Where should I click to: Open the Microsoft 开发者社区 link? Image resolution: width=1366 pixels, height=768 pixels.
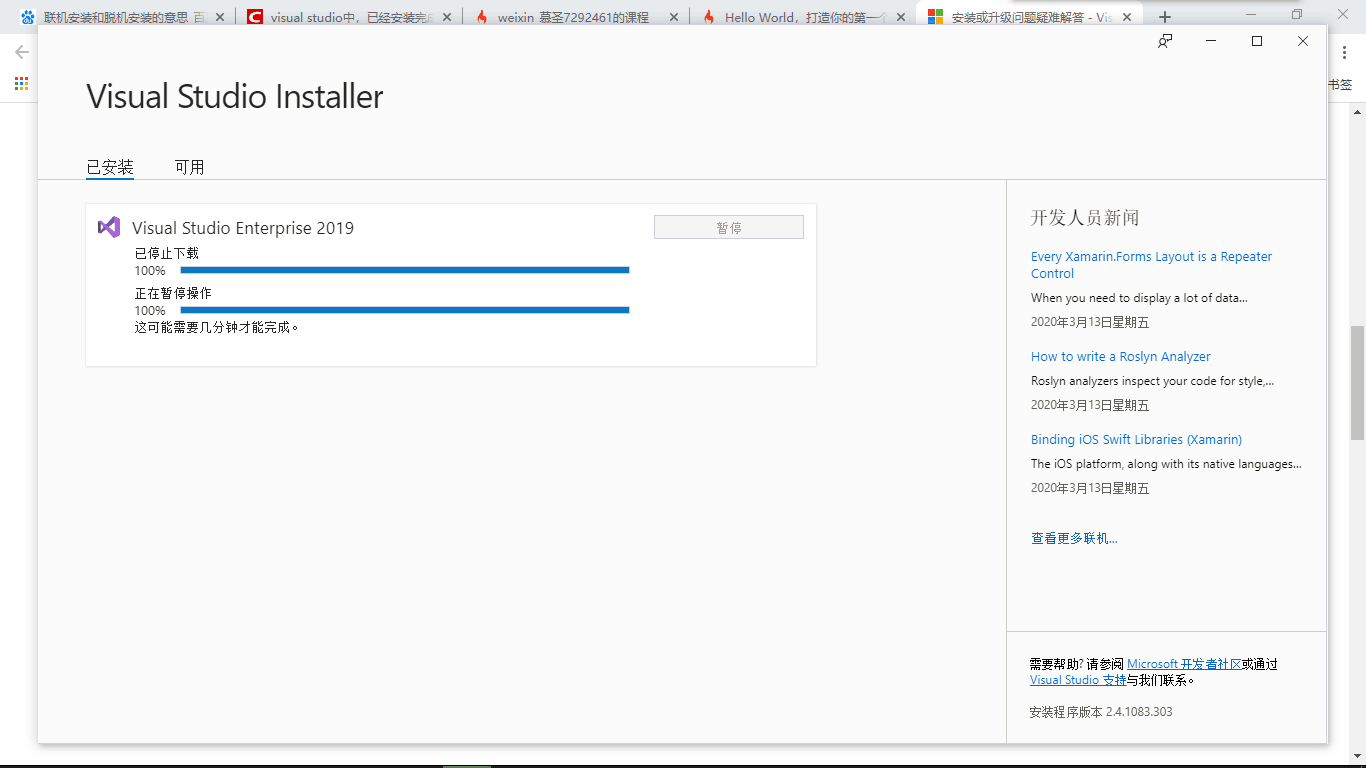(x=1184, y=664)
